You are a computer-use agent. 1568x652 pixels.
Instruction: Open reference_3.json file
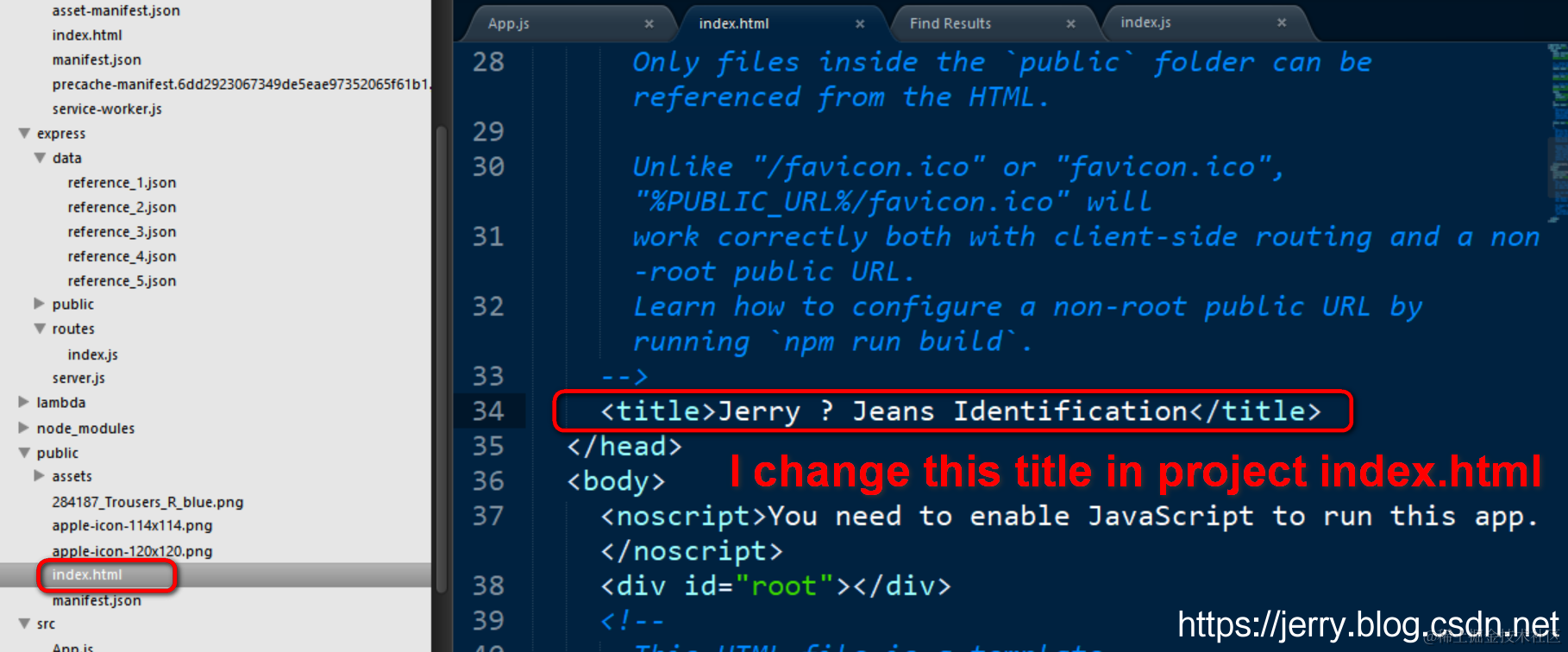pyautogui.click(x=122, y=232)
